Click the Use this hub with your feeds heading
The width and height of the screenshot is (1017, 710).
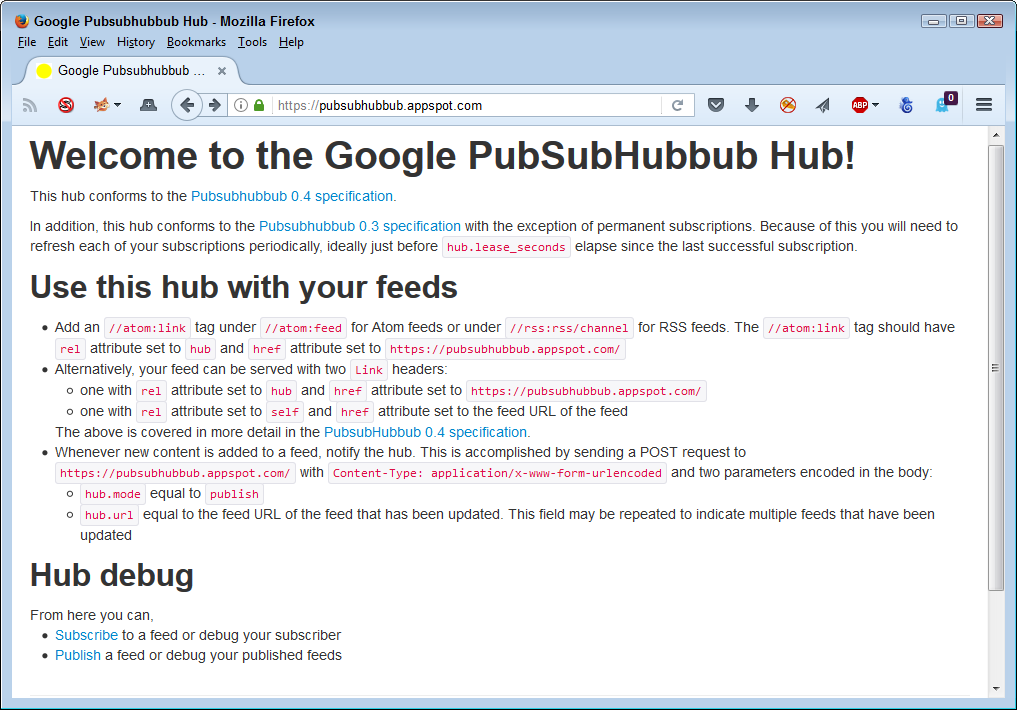244,287
